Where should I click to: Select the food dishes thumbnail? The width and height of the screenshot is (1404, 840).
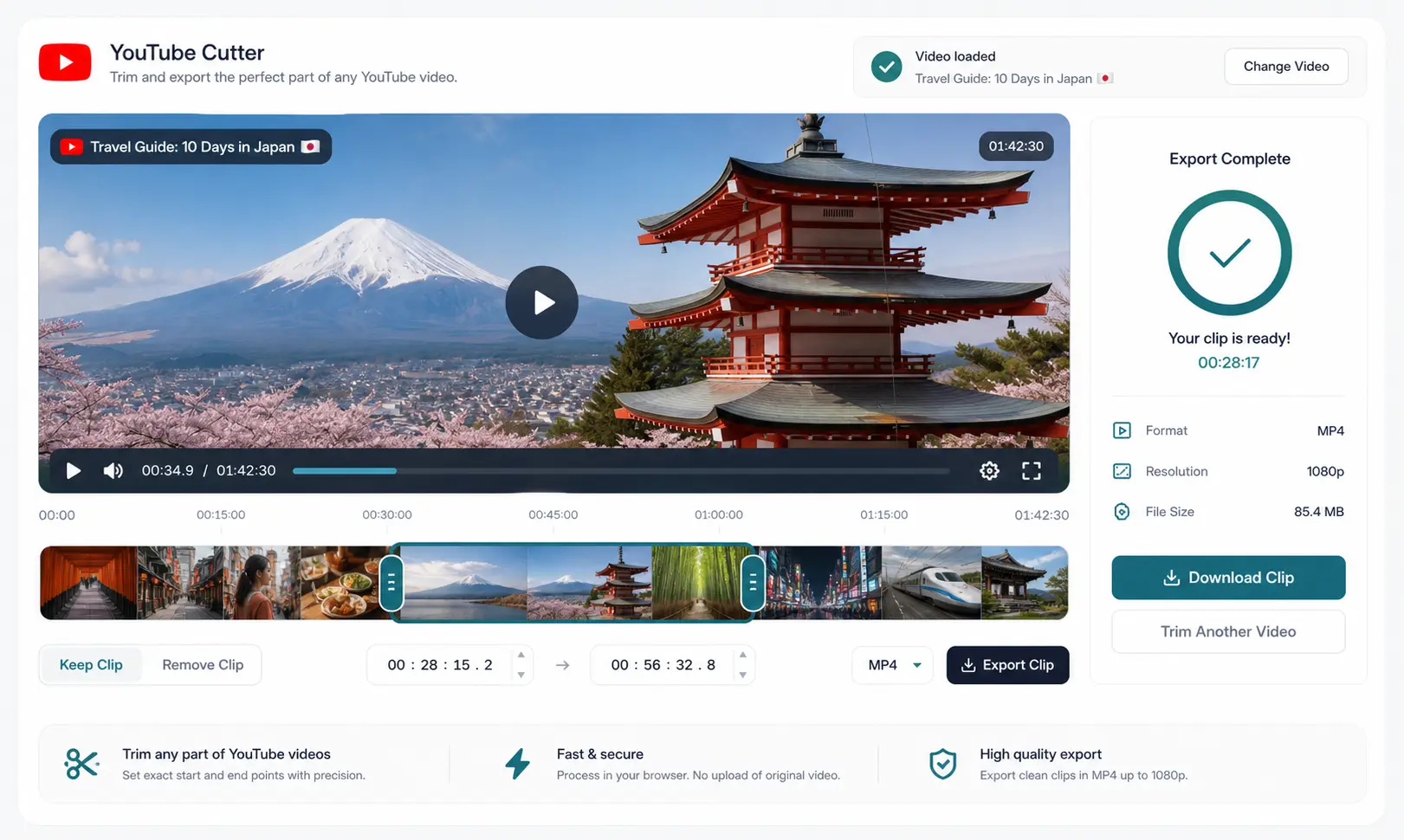pyautogui.click(x=342, y=583)
